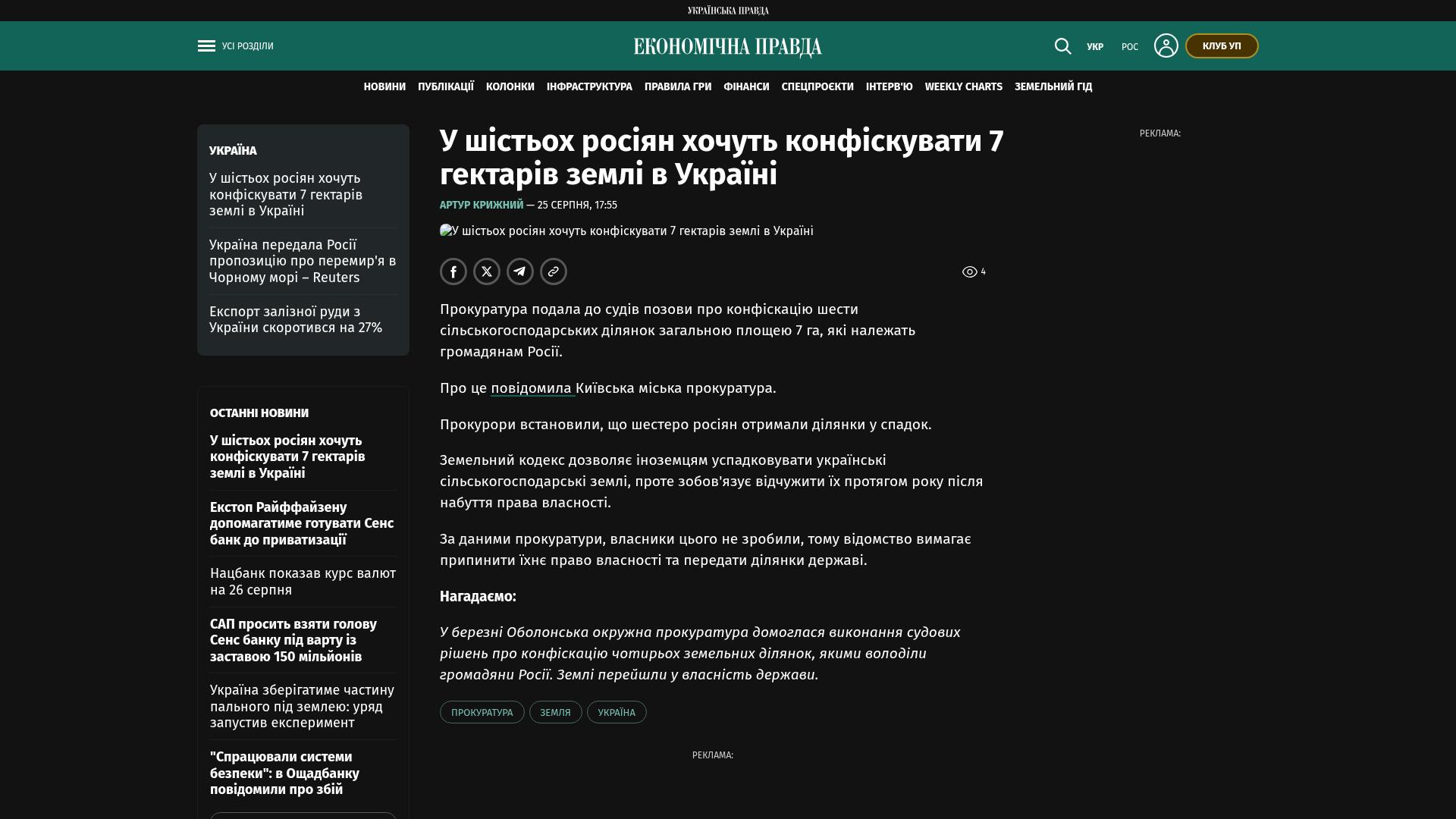Open the Інтерв'ю menu item

(890, 87)
